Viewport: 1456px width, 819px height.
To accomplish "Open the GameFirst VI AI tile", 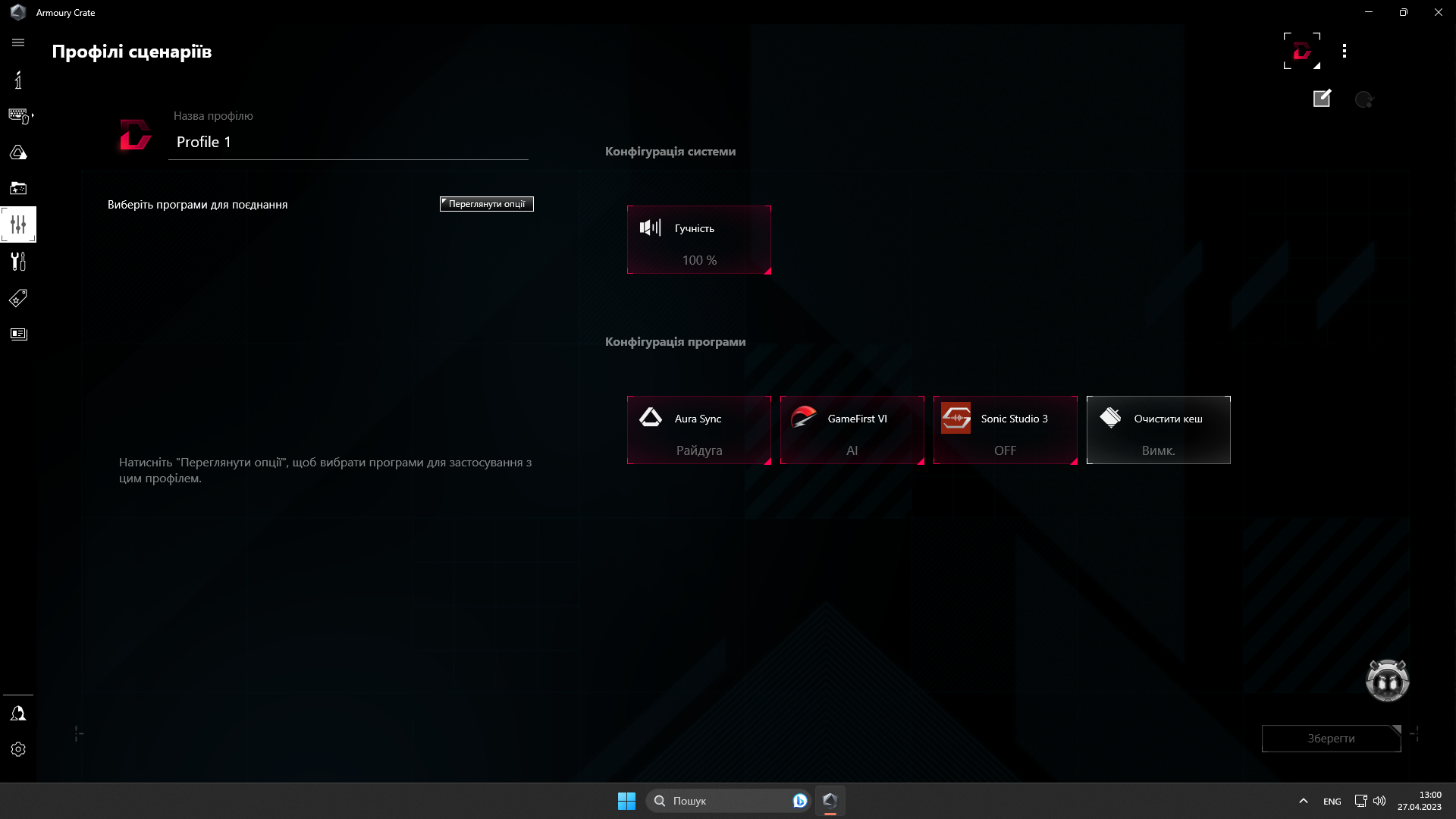I will pyautogui.click(x=852, y=430).
